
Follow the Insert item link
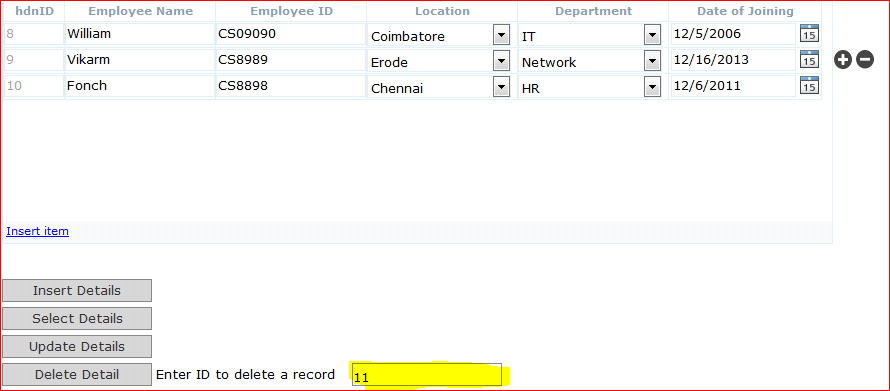pyautogui.click(x=37, y=231)
